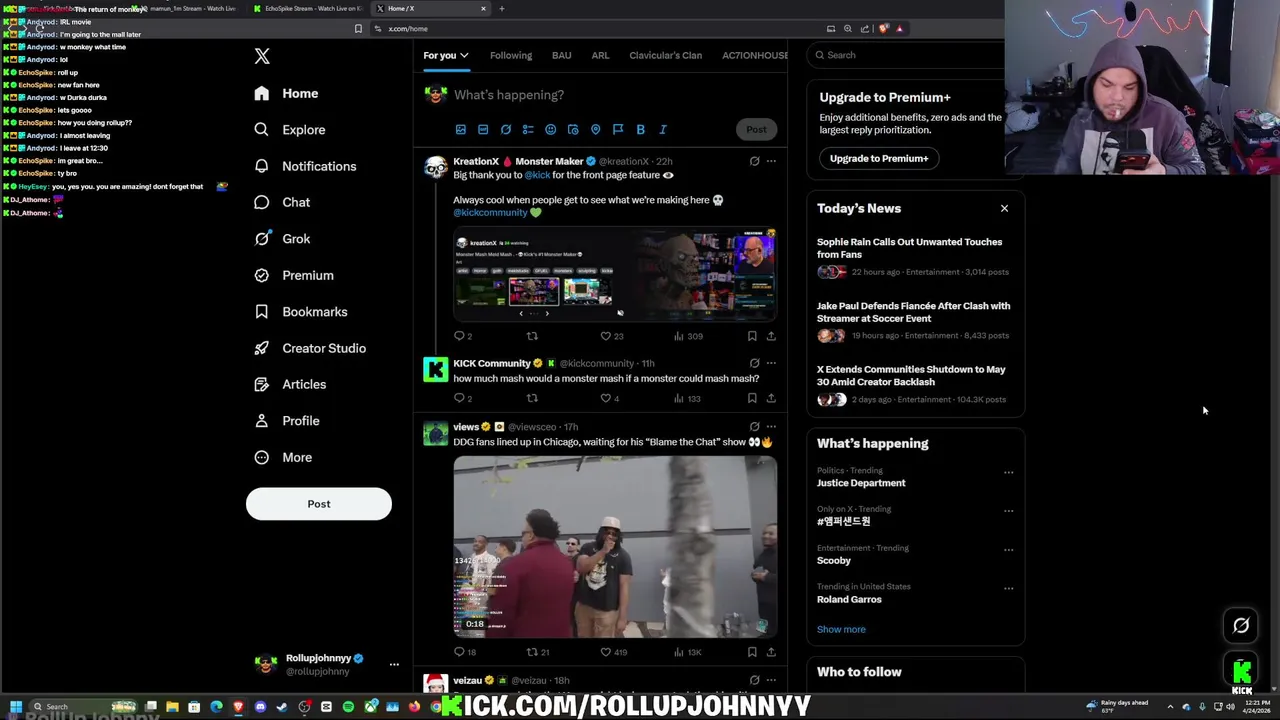Screen dimensions: 1280x720
Task: Open KreationX post image preview
Action: (x=615, y=274)
